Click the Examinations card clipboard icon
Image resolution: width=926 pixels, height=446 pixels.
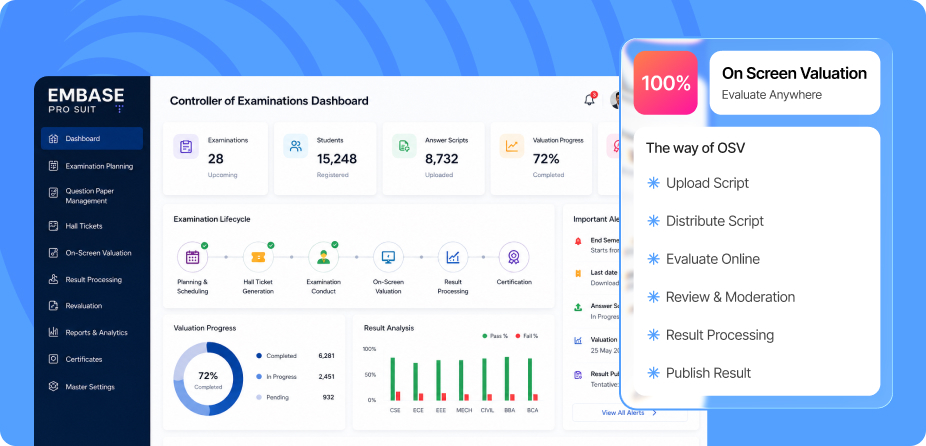coord(185,146)
